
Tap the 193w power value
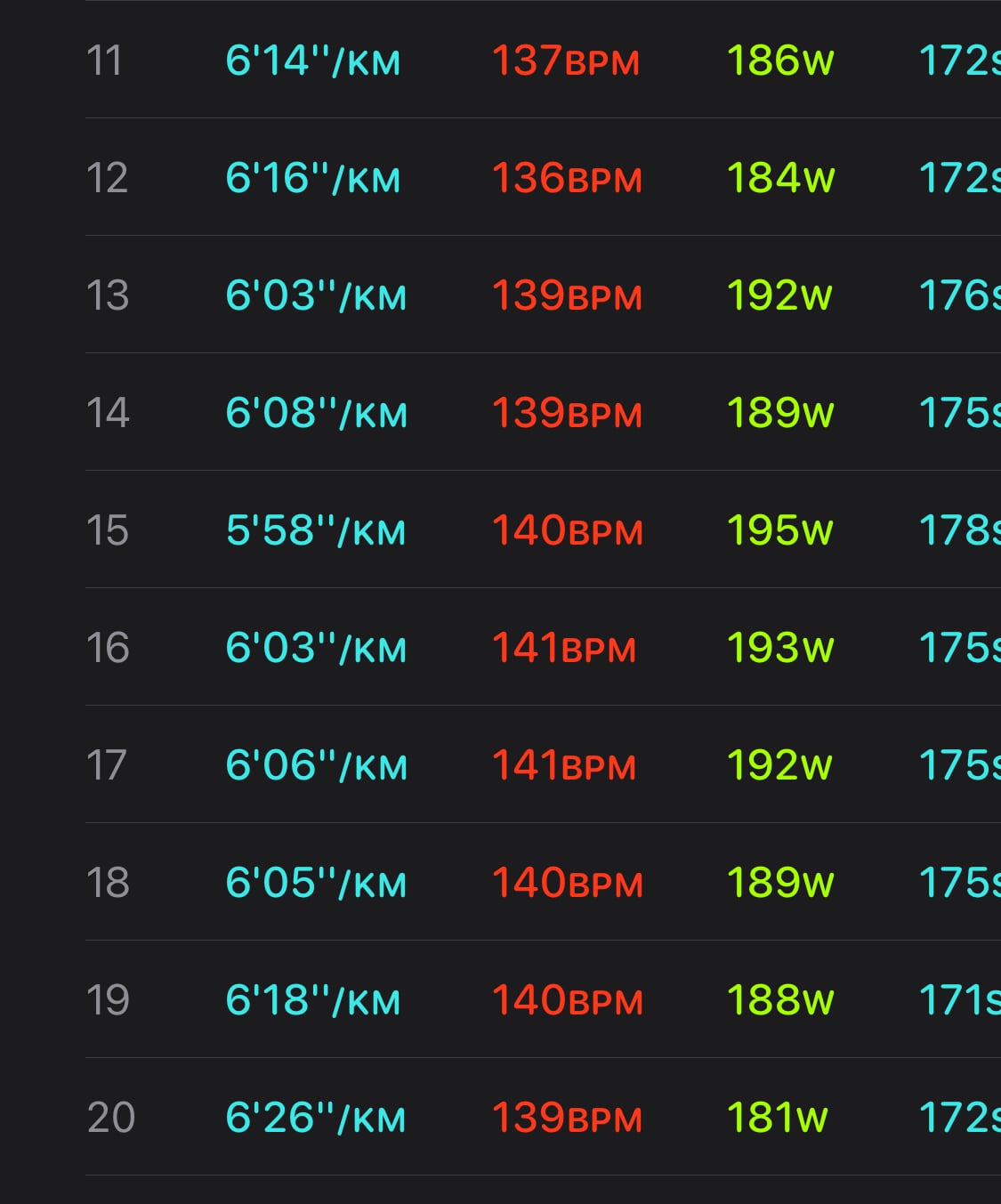point(780,648)
